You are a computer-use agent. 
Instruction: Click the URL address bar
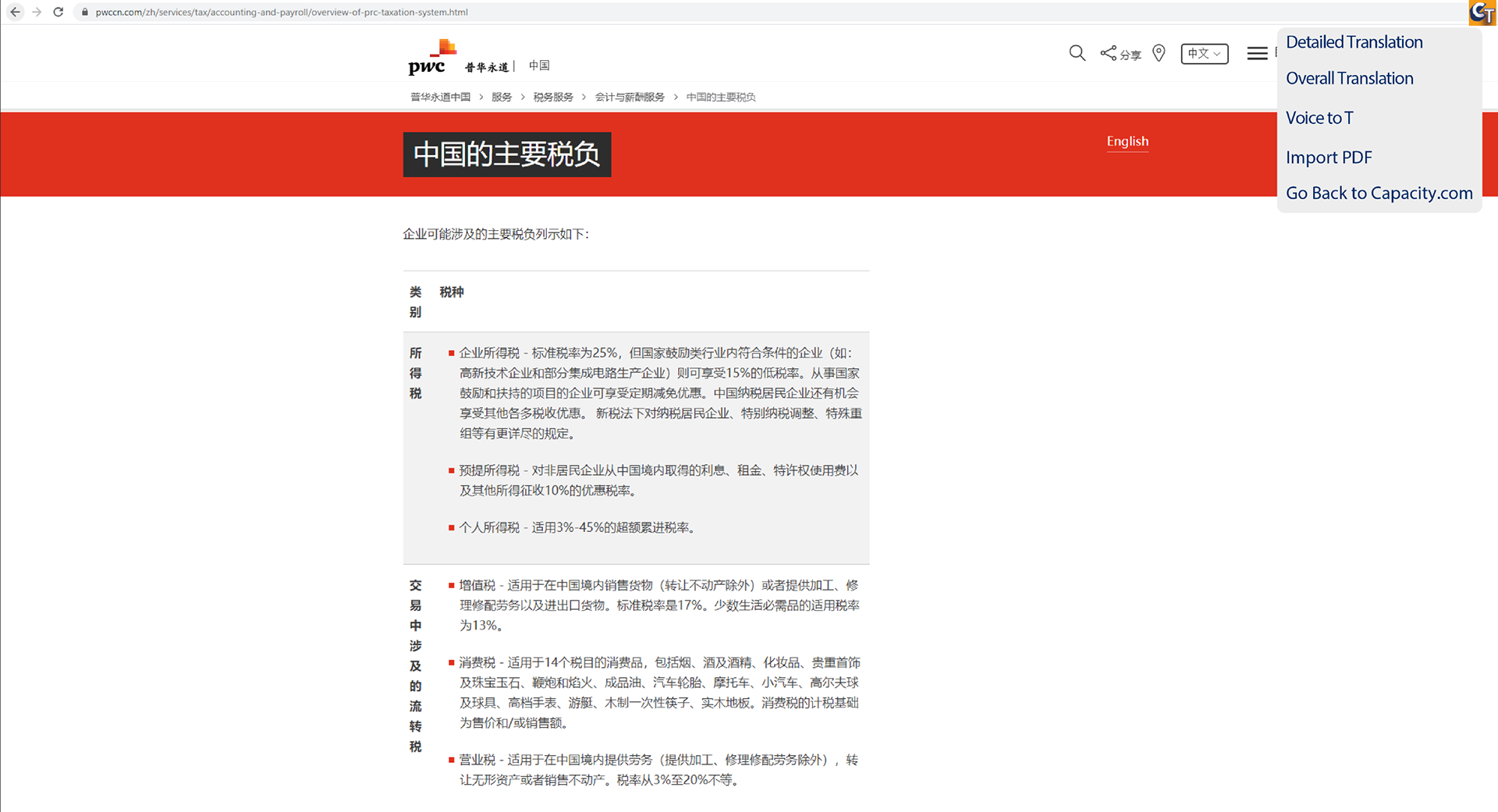pyautogui.click(x=282, y=12)
